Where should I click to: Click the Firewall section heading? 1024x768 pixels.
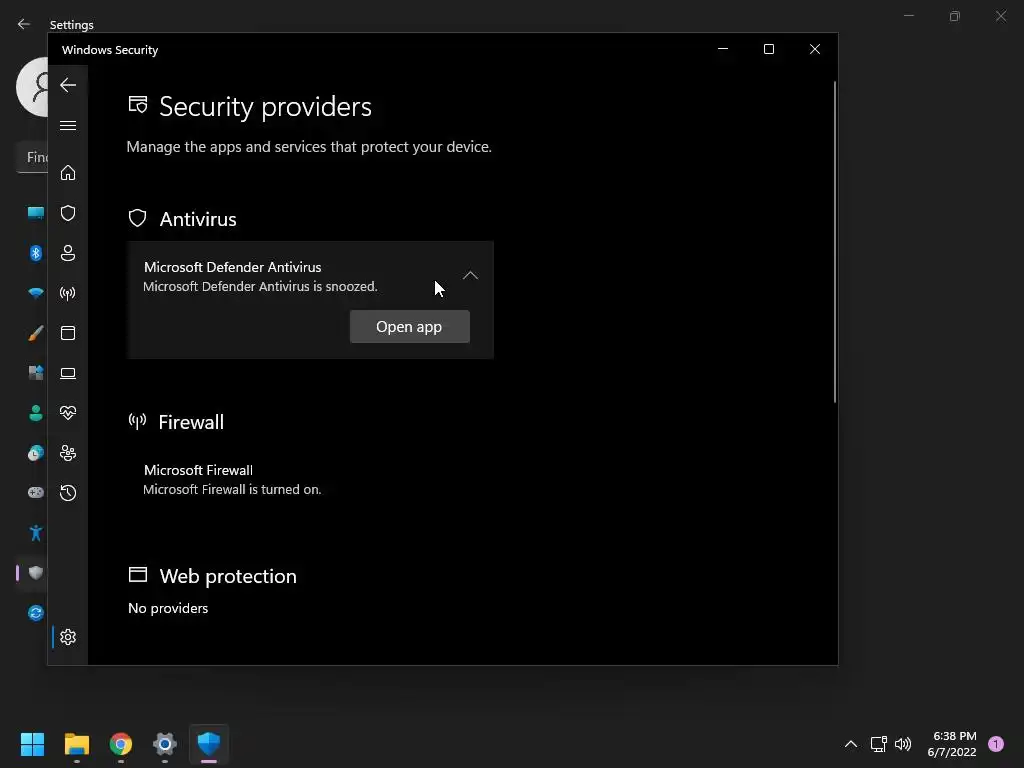click(x=191, y=422)
